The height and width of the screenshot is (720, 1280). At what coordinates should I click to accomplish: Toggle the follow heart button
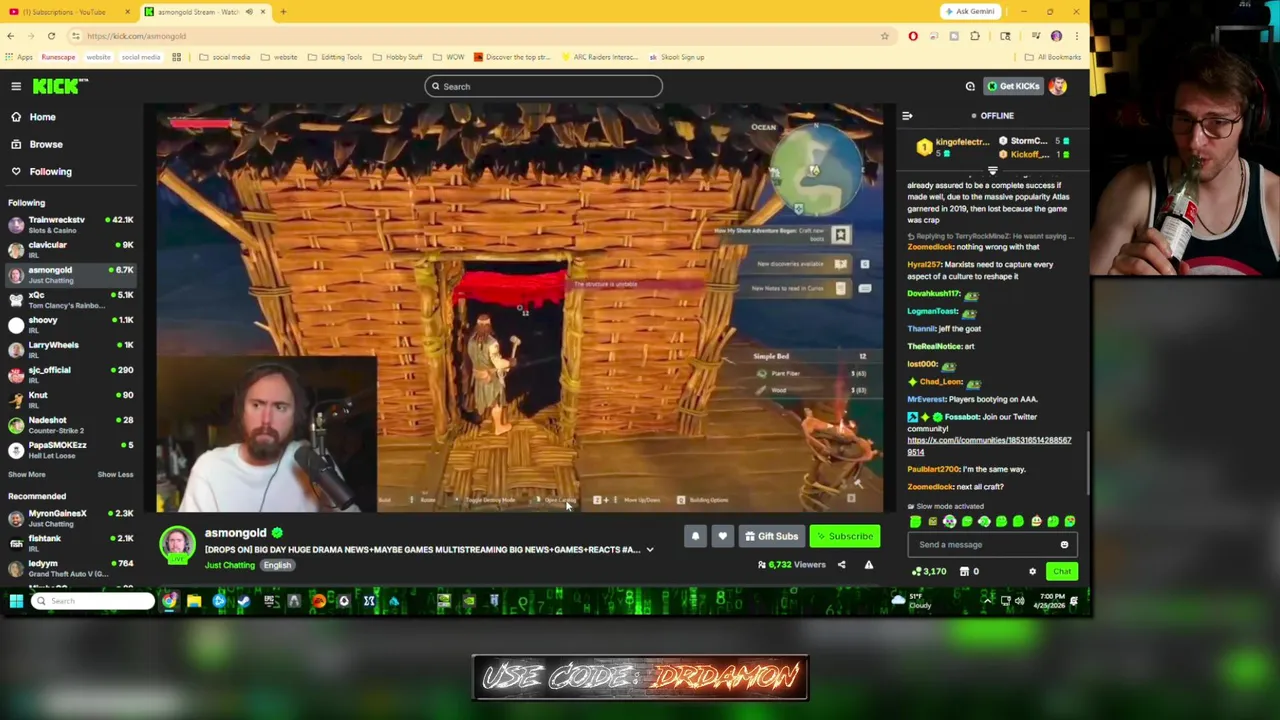point(722,536)
